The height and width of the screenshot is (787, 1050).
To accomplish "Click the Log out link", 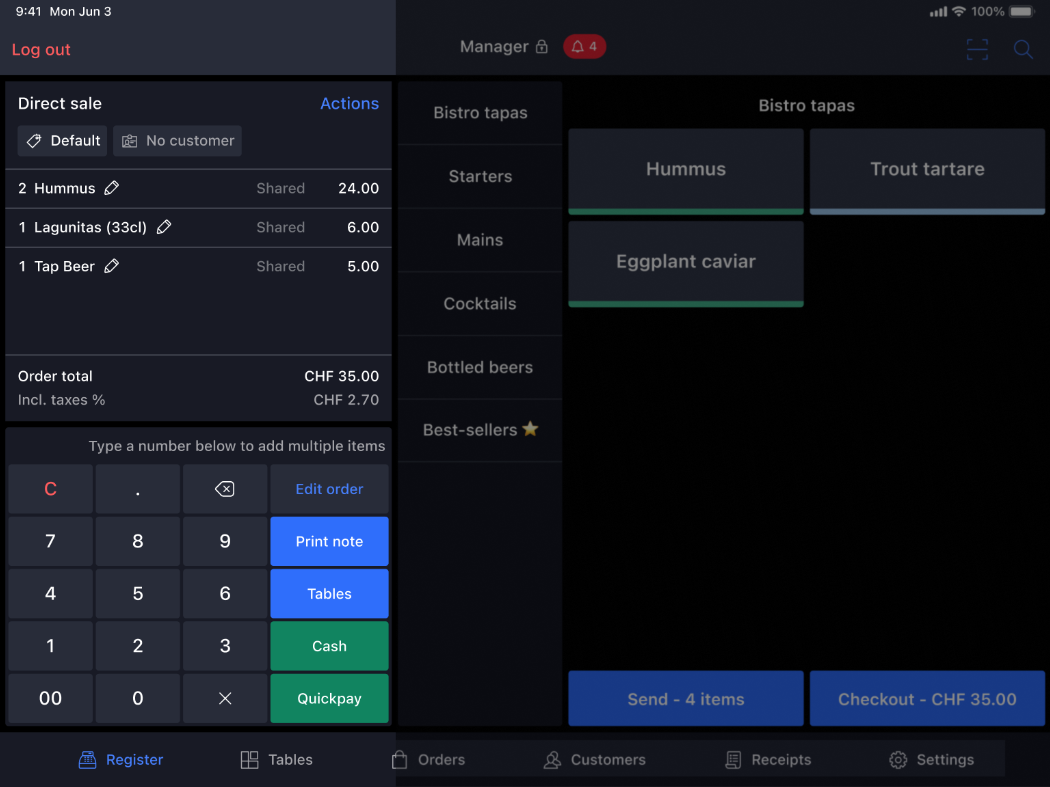I will tap(41, 50).
